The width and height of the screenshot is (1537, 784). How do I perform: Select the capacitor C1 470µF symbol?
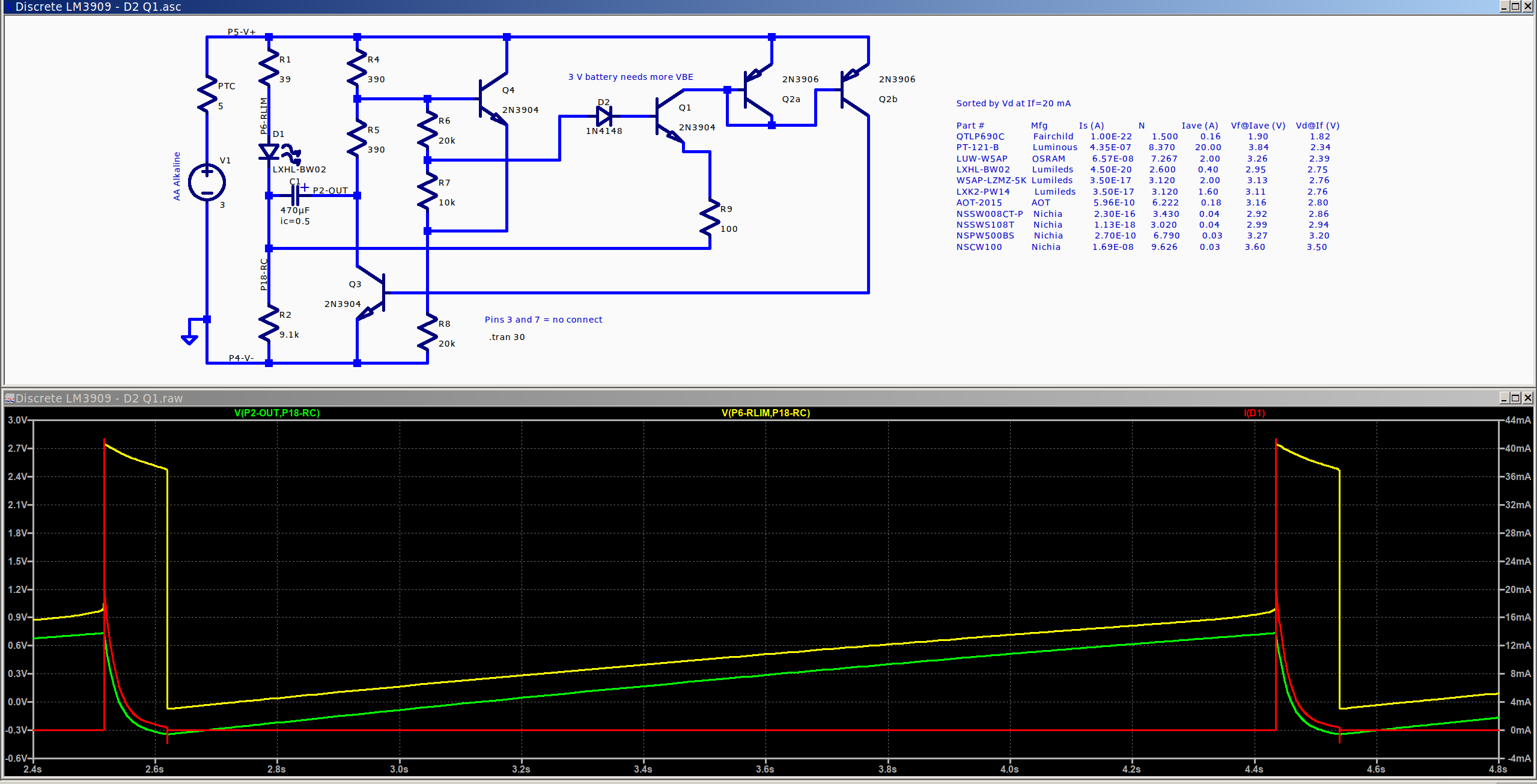(x=296, y=194)
